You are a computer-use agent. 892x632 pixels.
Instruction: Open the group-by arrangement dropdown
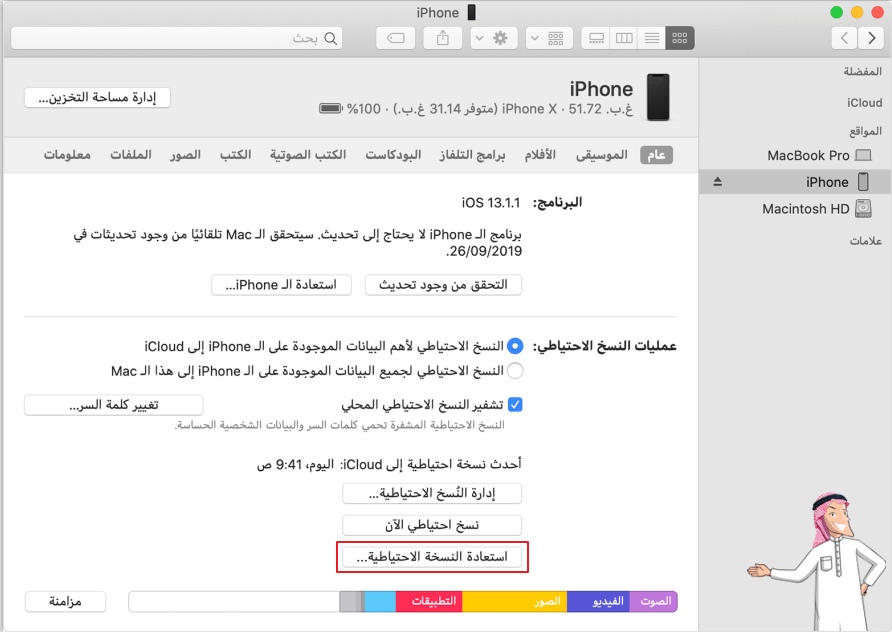[549, 38]
